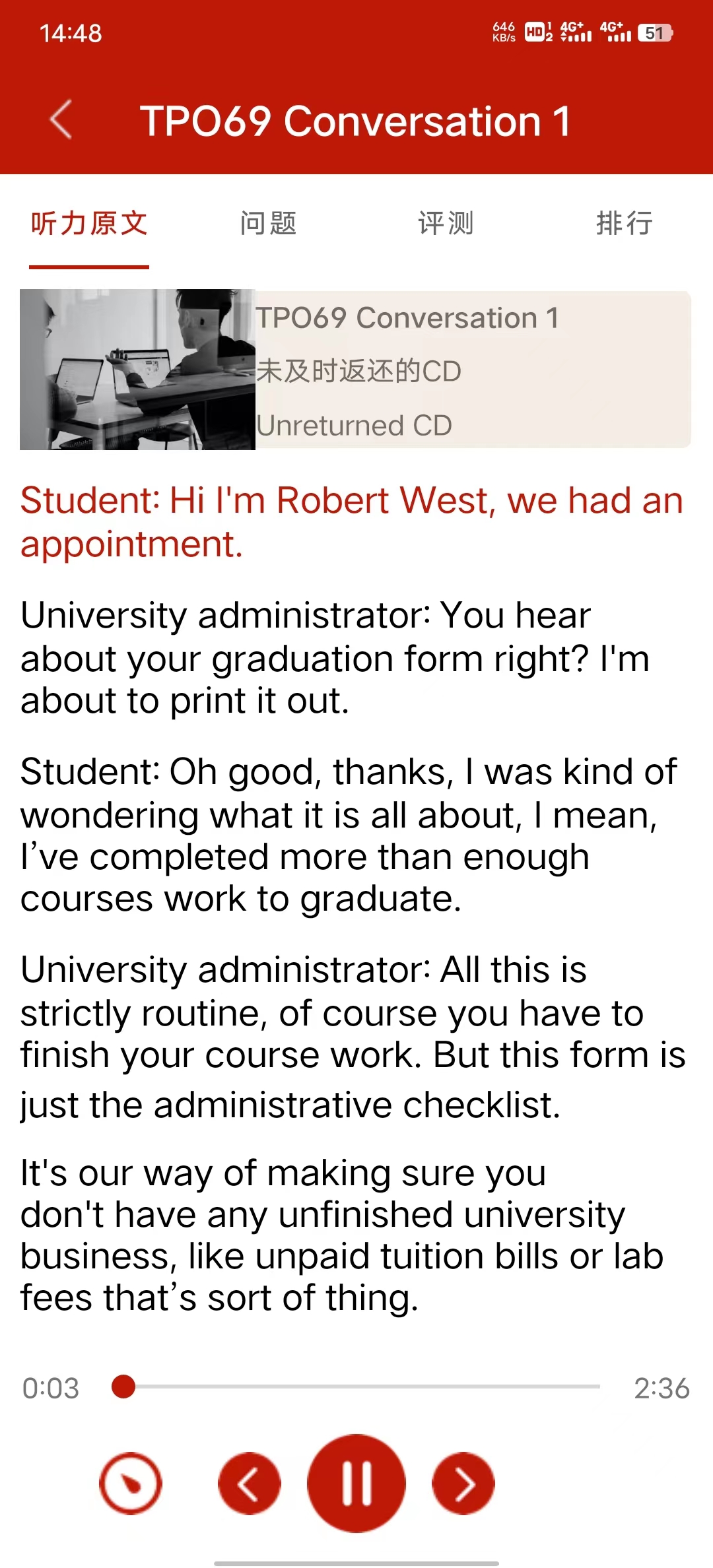Select the 听力原文 tab
The image size is (713, 1568).
coord(89,223)
